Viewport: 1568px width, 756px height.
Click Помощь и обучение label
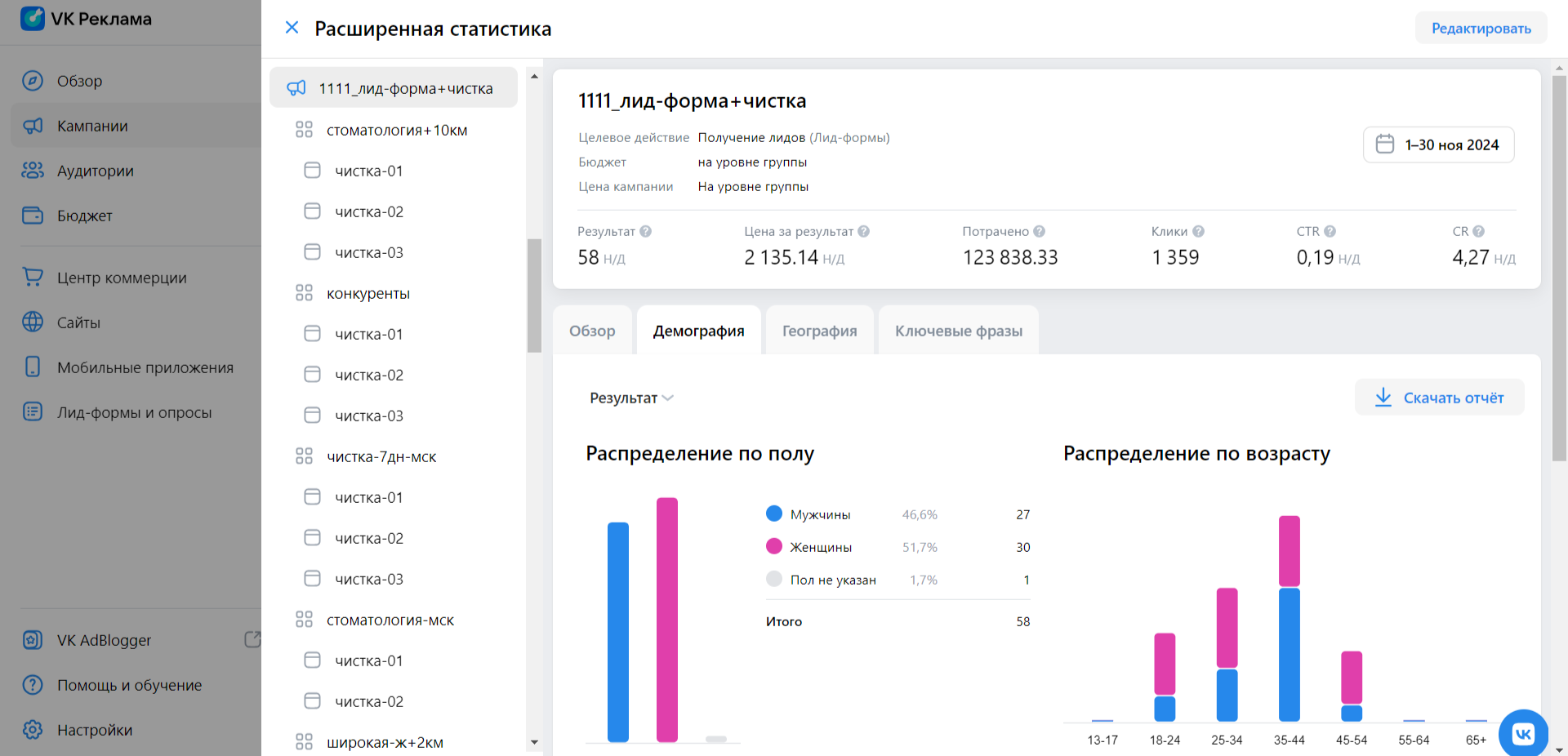click(129, 685)
